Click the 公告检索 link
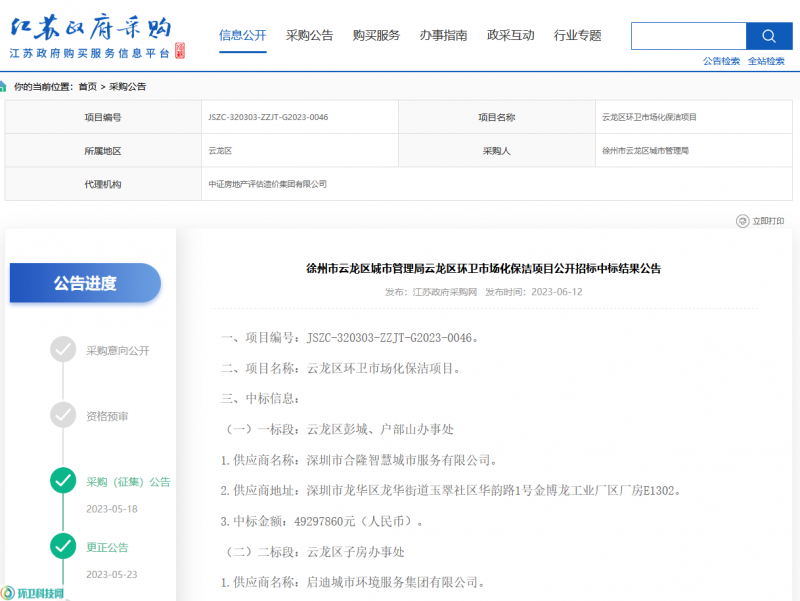Image resolution: width=800 pixels, height=601 pixels. coord(721,61)
